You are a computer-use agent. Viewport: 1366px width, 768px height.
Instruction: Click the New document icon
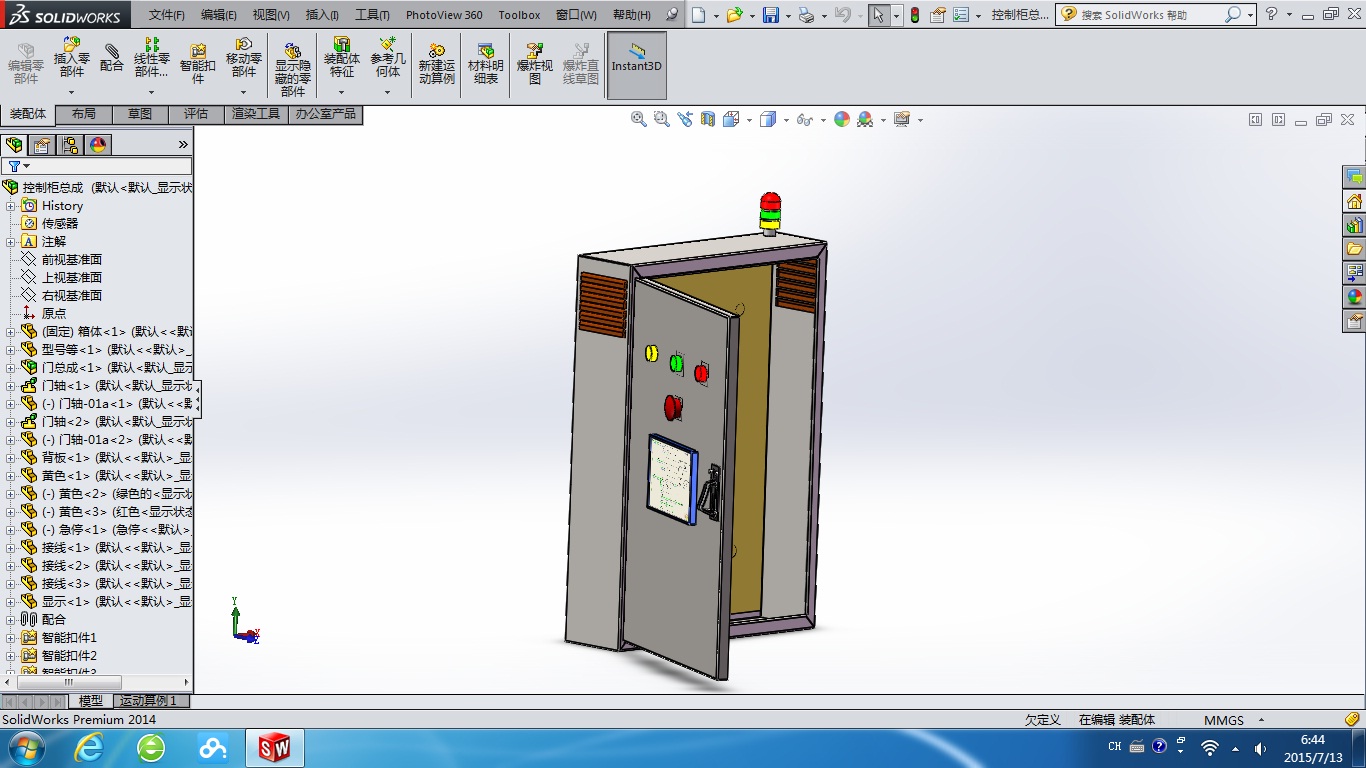(x=699, y=15)
